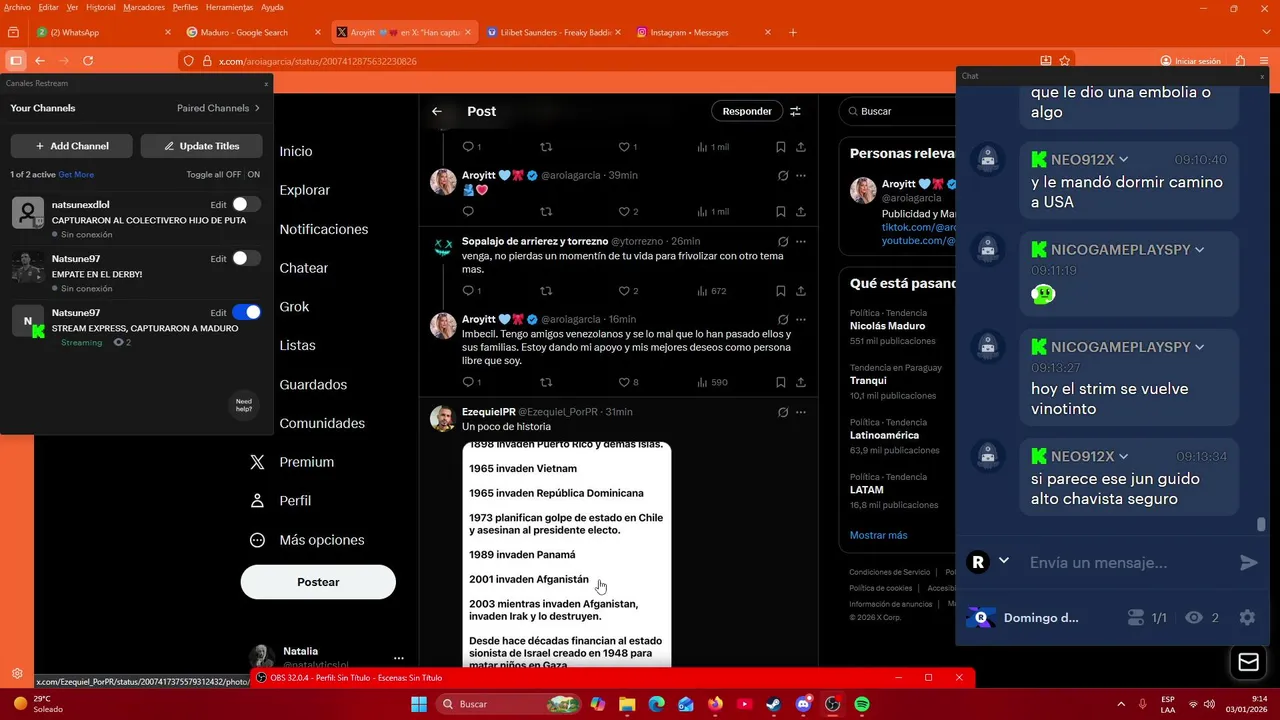Bookmark this page with the star
Viewport: 1280px width, 720px height.
tap(1065, 61)
